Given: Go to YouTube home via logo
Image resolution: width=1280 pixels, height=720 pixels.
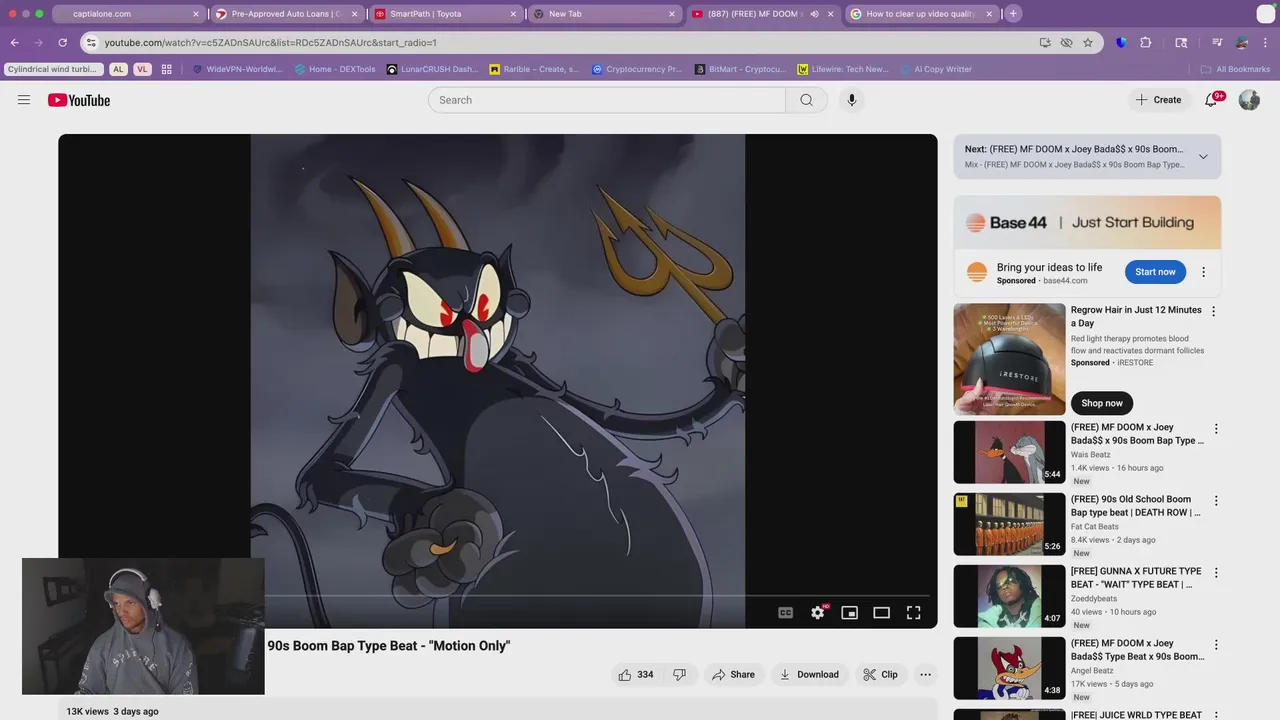Looking at the screenshot, I should coord(79,100).
